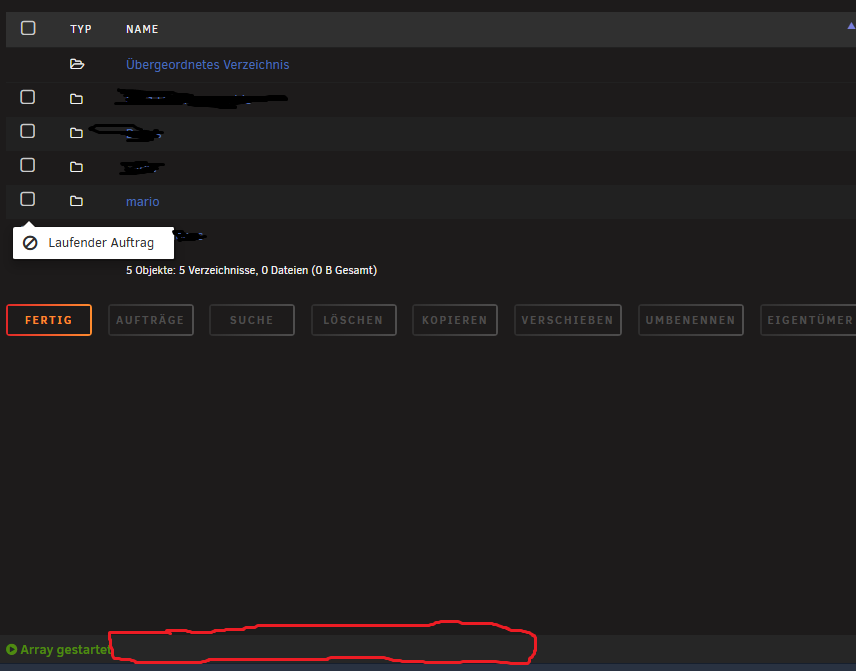The width and height of the screenshot is (856, 671).
Task: Click the green play icon beside Array gestartet
Action: (x=11, y=650)
